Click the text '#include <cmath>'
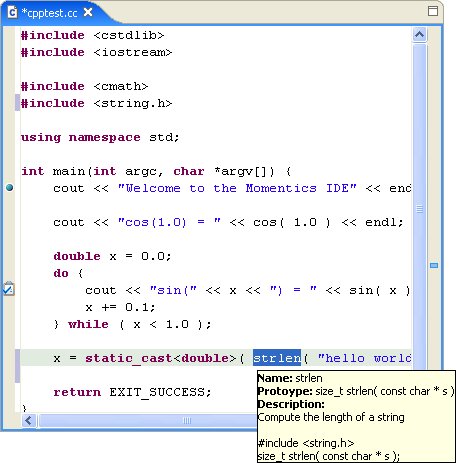Image resolution: width=456 pixels, height=463 pixels. (x=84, y=86)
